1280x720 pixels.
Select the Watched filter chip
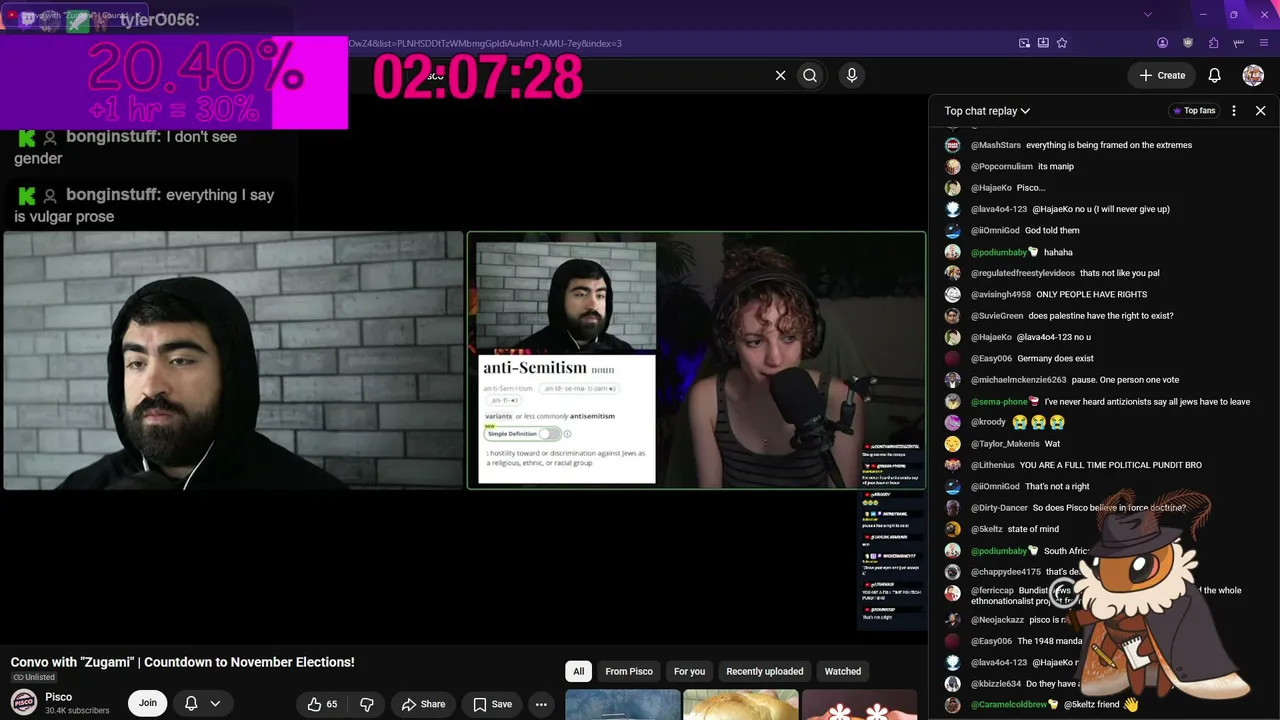click(x=843, y=671)
